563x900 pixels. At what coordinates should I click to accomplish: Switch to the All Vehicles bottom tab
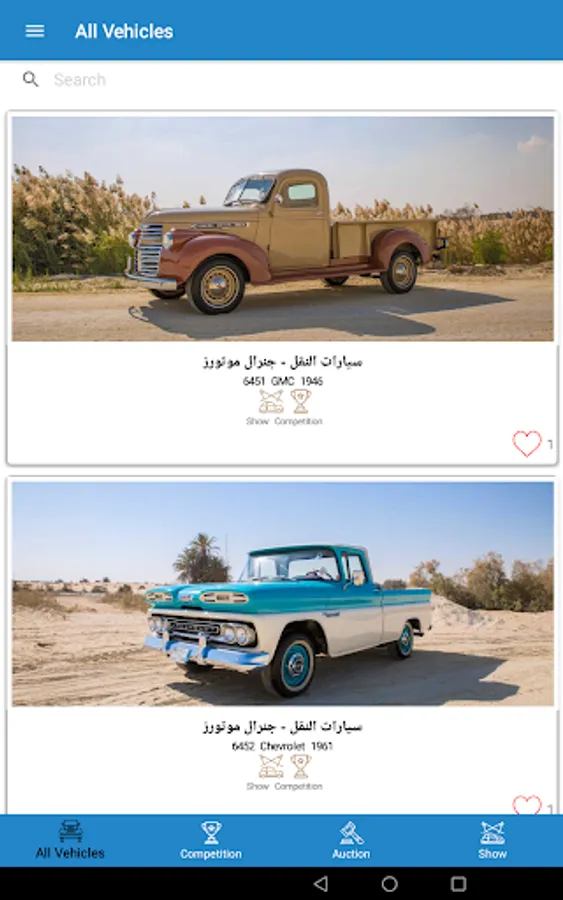(x=70, y=840)
